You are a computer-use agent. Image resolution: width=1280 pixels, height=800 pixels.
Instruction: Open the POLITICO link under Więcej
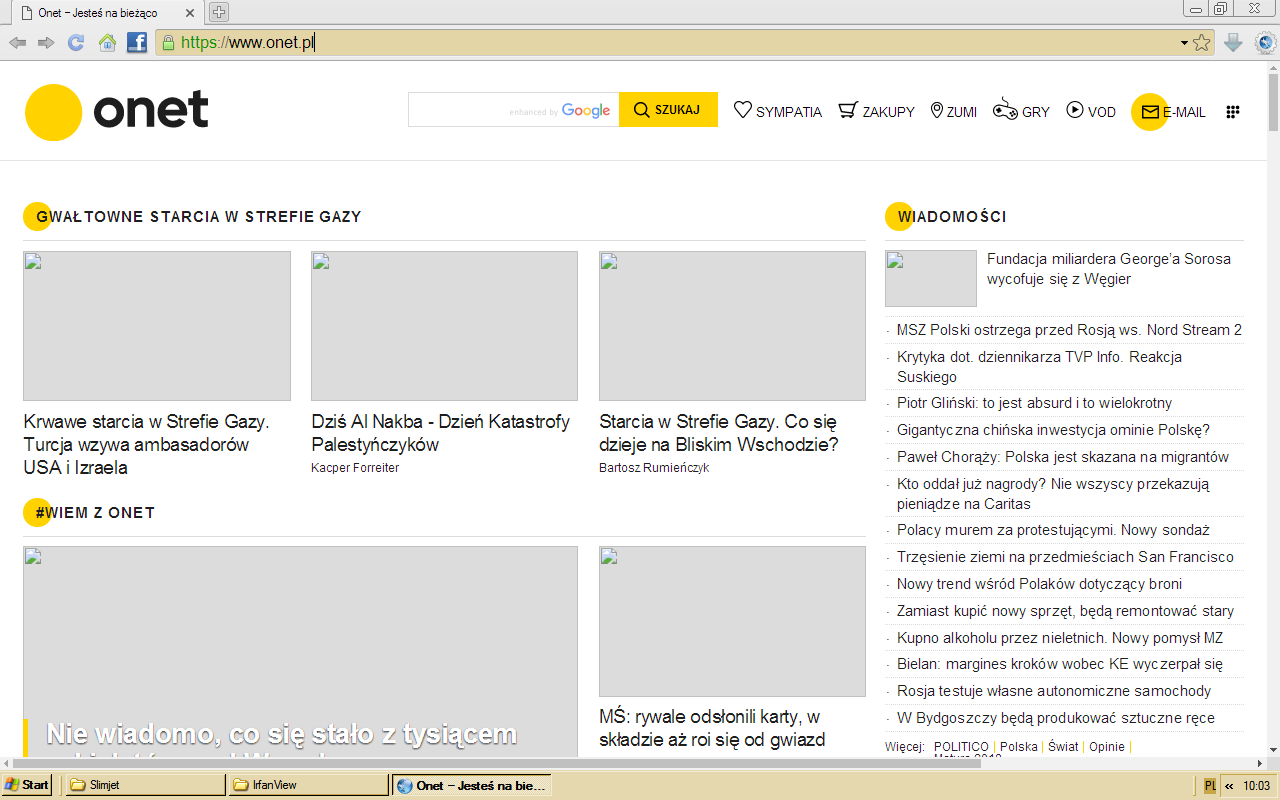click(x=960, y=747)
